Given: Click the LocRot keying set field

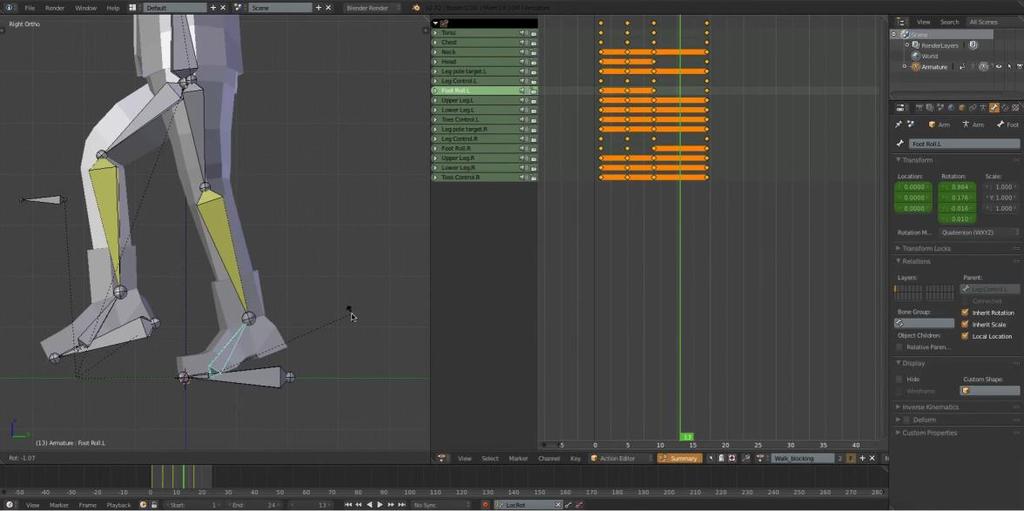Looking at the screenshot, I should (x=526, y=505).
